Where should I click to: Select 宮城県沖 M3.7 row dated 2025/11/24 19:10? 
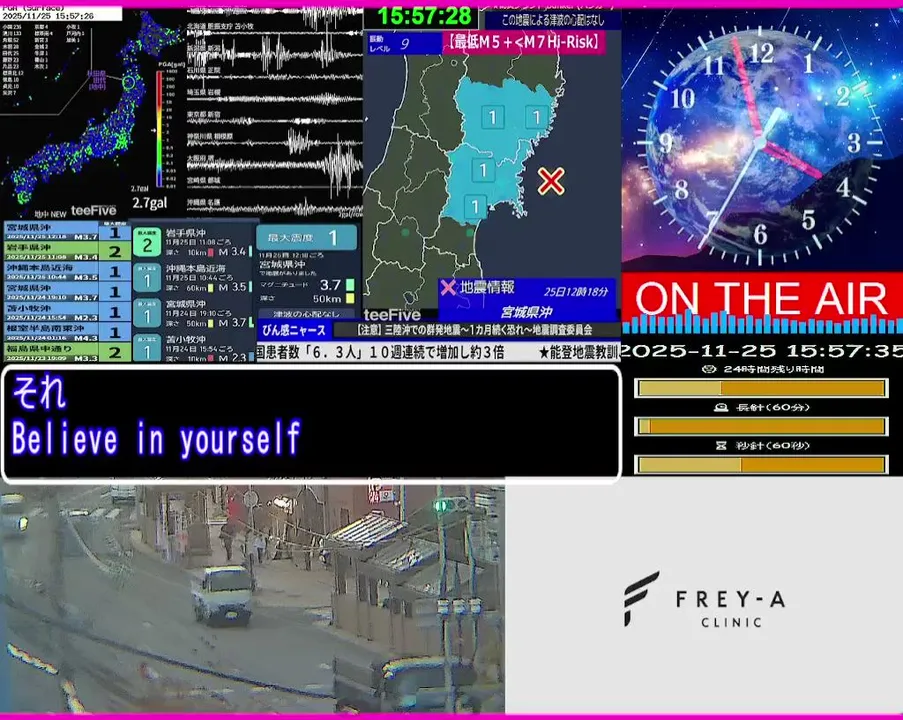[67, 292]
